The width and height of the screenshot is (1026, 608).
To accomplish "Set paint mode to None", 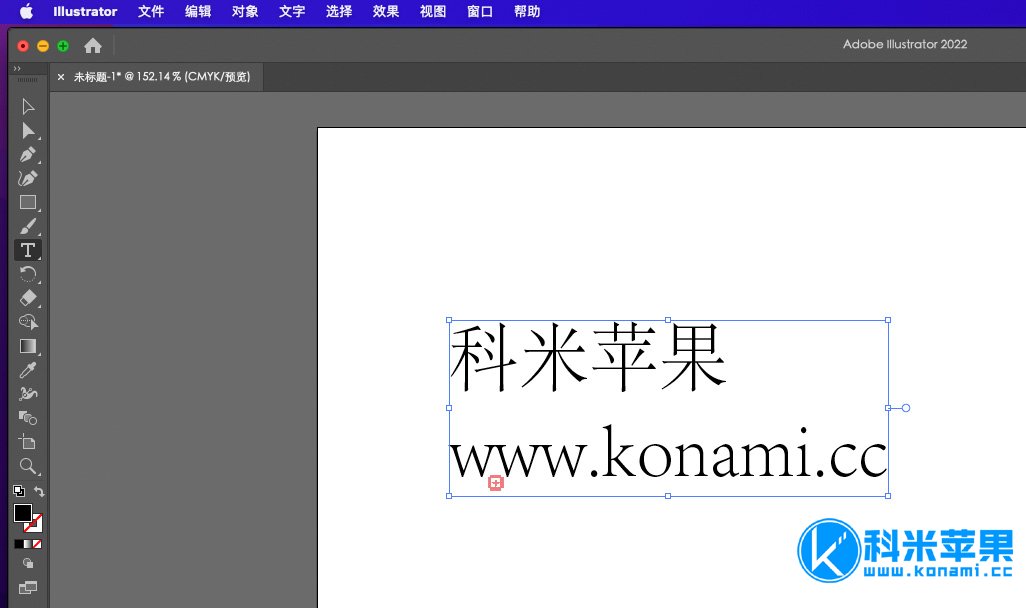I will coord(37,544).
